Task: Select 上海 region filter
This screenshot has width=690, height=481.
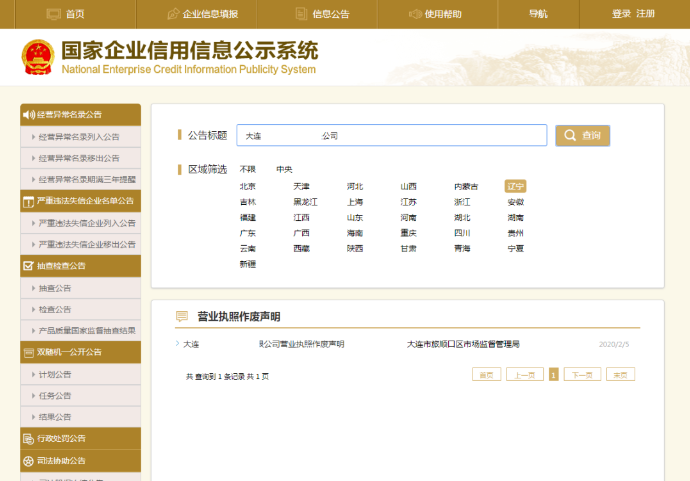Action: tap(355, 202)
